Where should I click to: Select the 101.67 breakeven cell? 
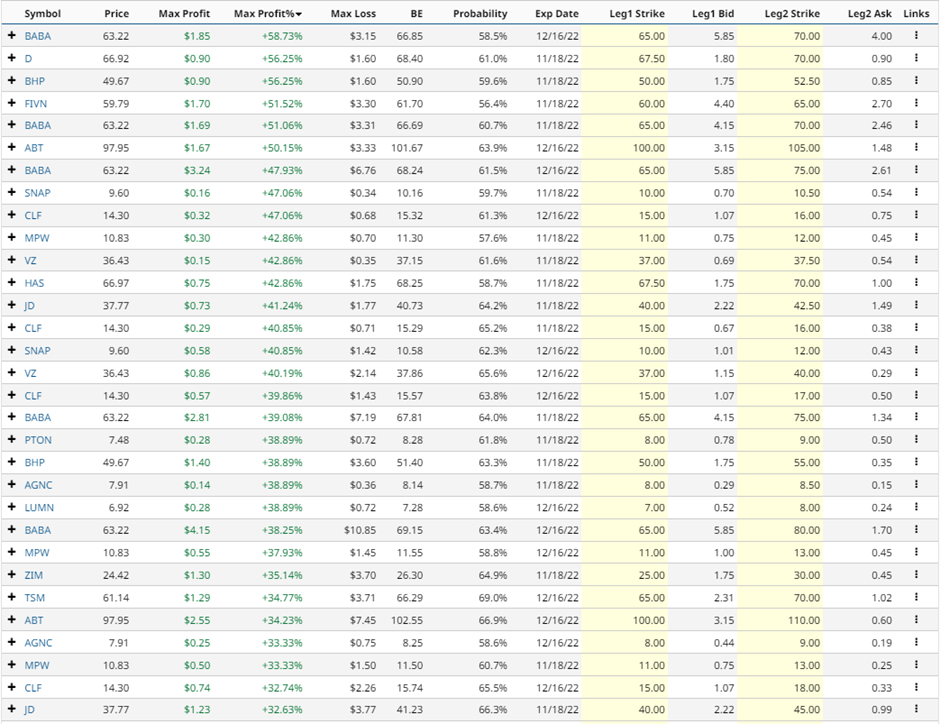coord(407,148)
